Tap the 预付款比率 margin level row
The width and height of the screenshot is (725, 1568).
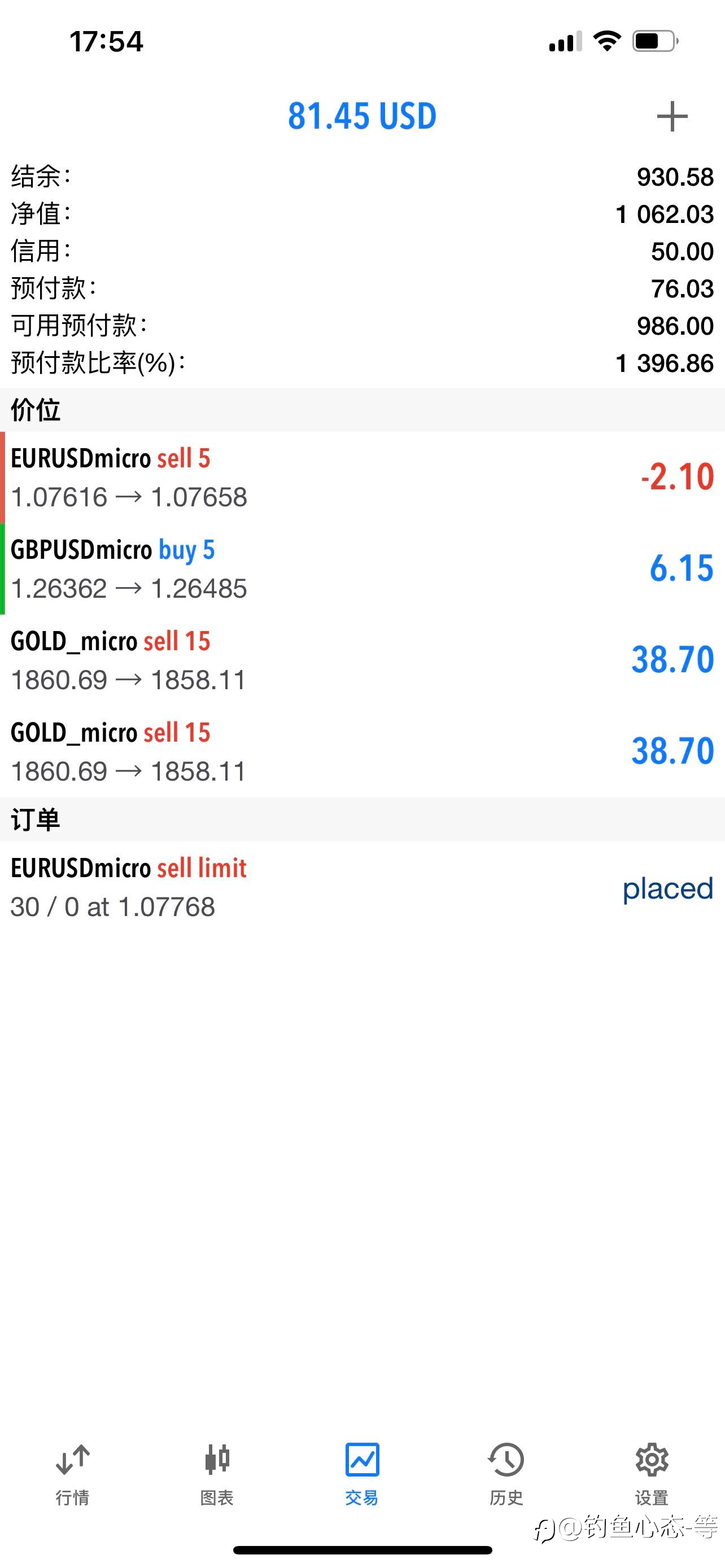pos(362,363)
